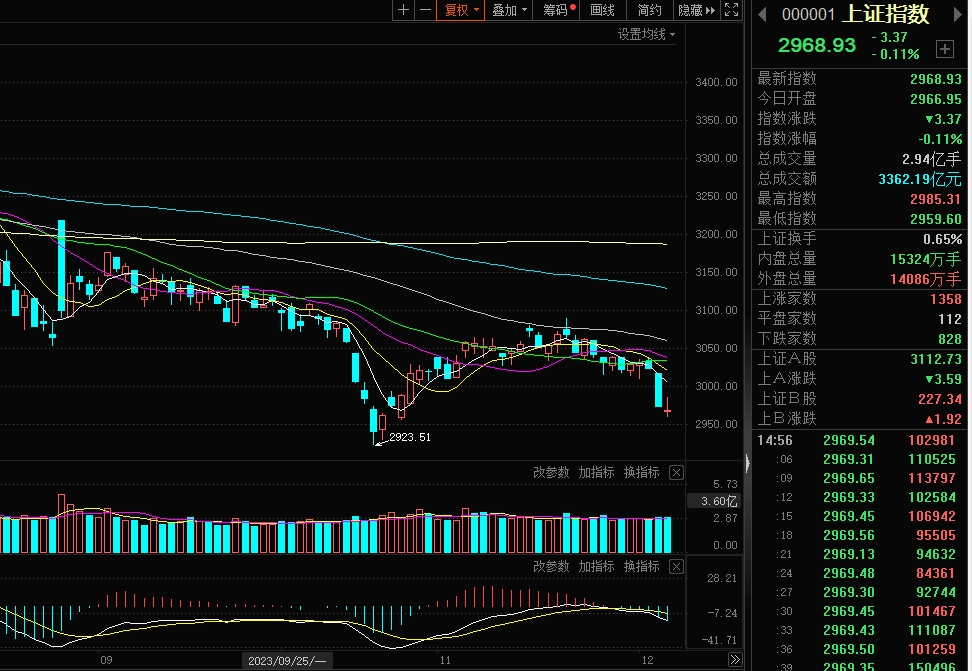Click 加指标 in the volume panel
Image resolution: width=972 pixels, height=671 pixels.
tap(596, 473)
